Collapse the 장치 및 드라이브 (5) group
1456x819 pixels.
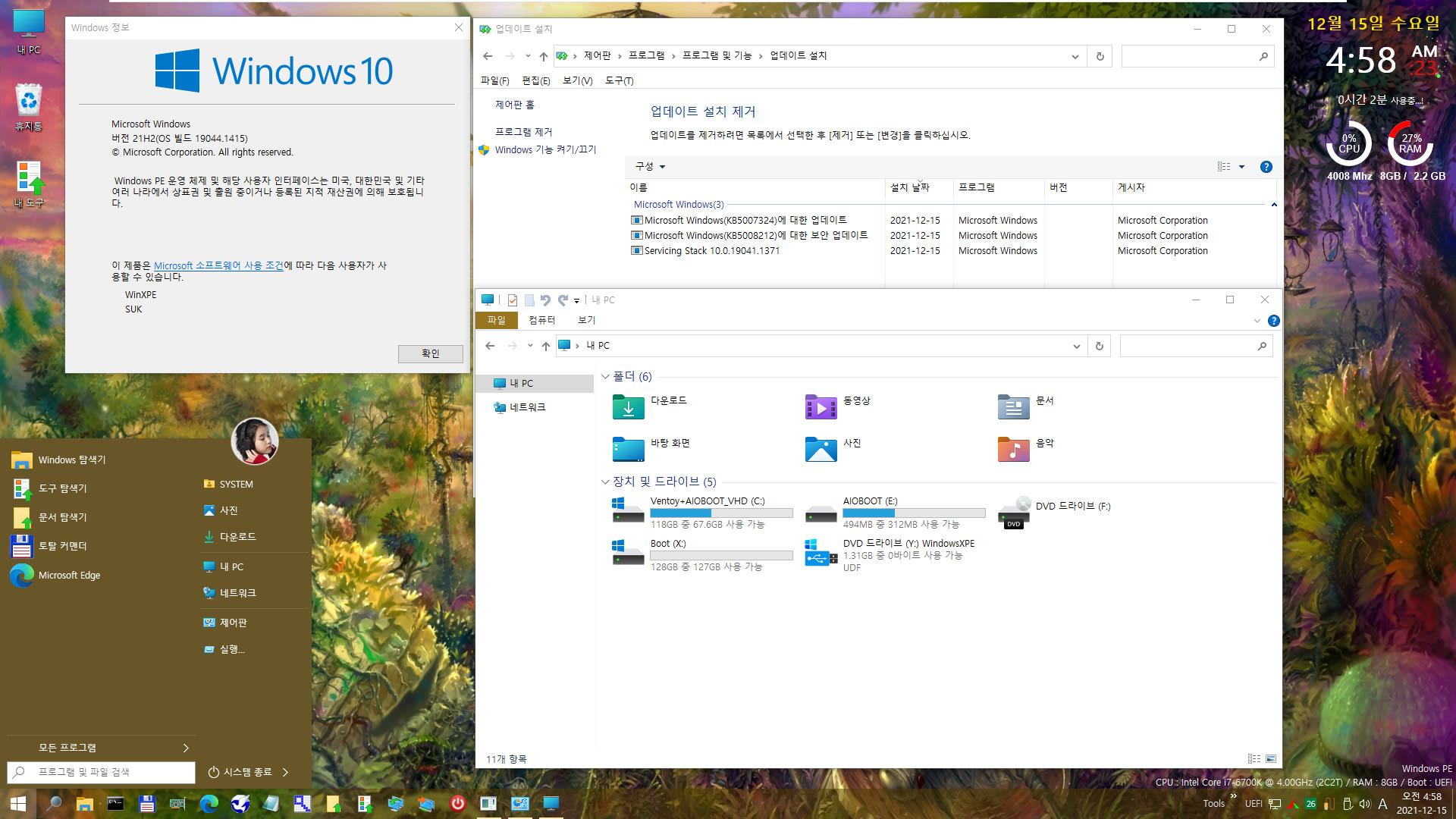tap(605, 482)
